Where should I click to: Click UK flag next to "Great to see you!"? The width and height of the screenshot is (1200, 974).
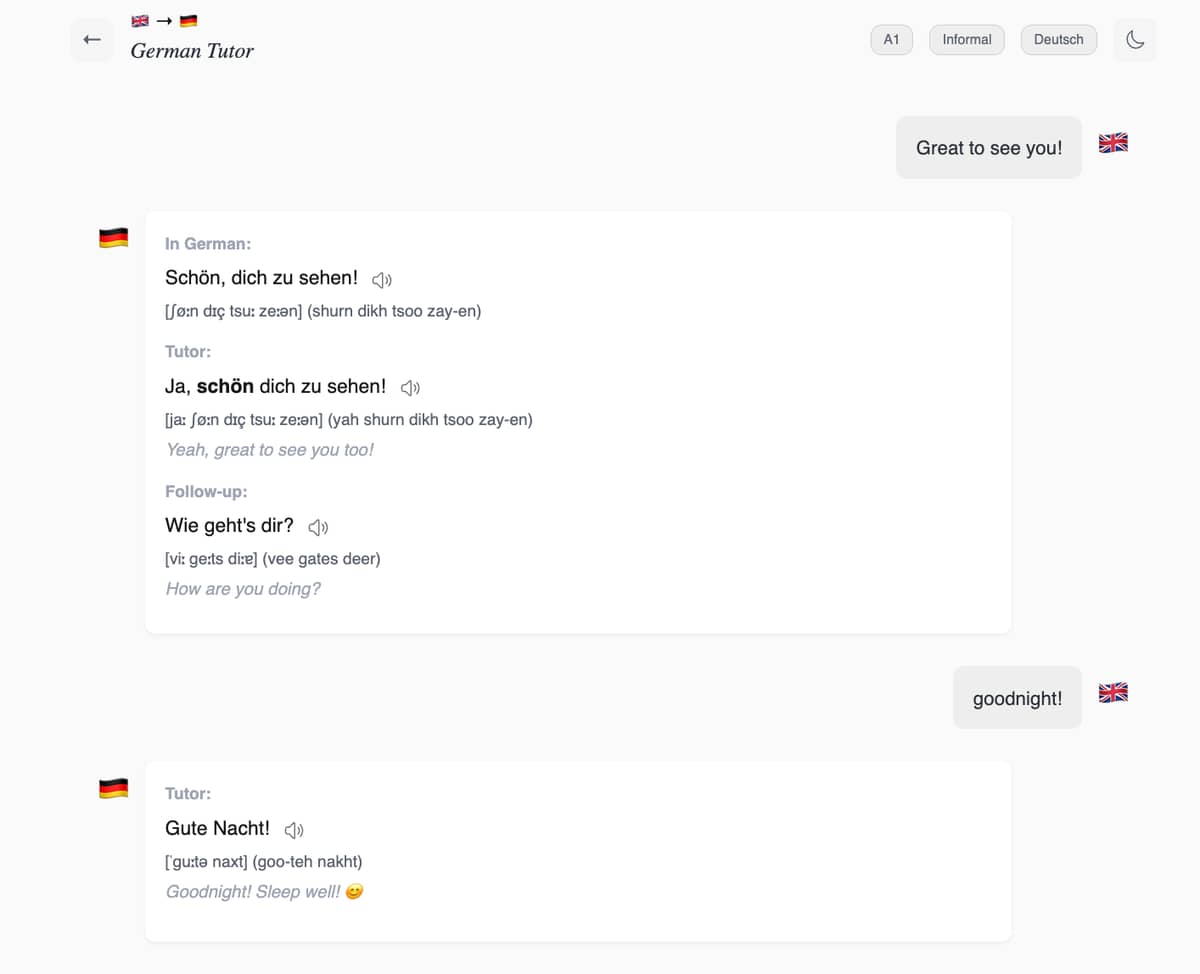point(1113,143)
